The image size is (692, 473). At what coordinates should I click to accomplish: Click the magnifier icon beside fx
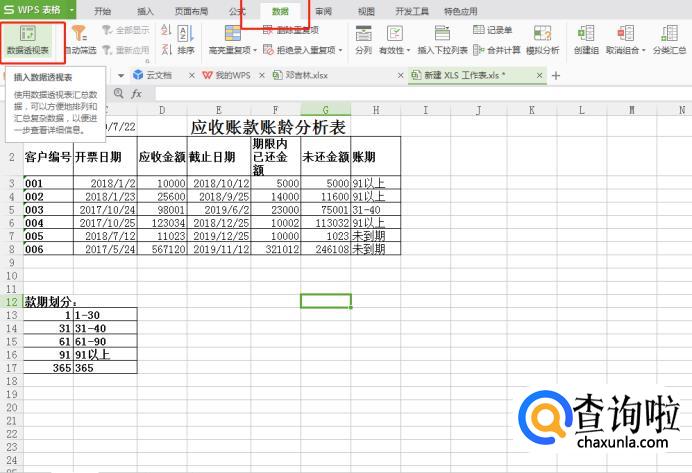[x=118, y=93]
